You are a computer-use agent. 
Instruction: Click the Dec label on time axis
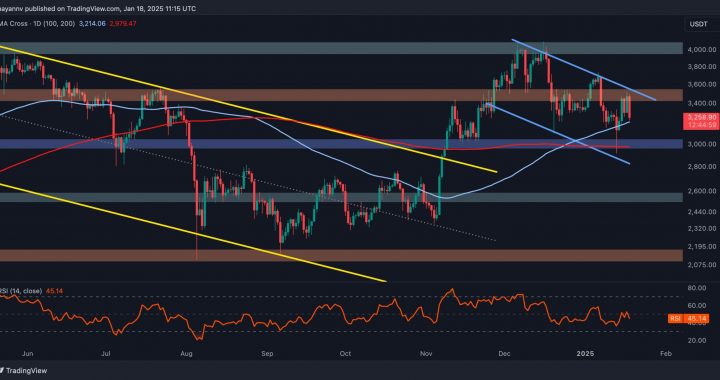tap(504, 354)
